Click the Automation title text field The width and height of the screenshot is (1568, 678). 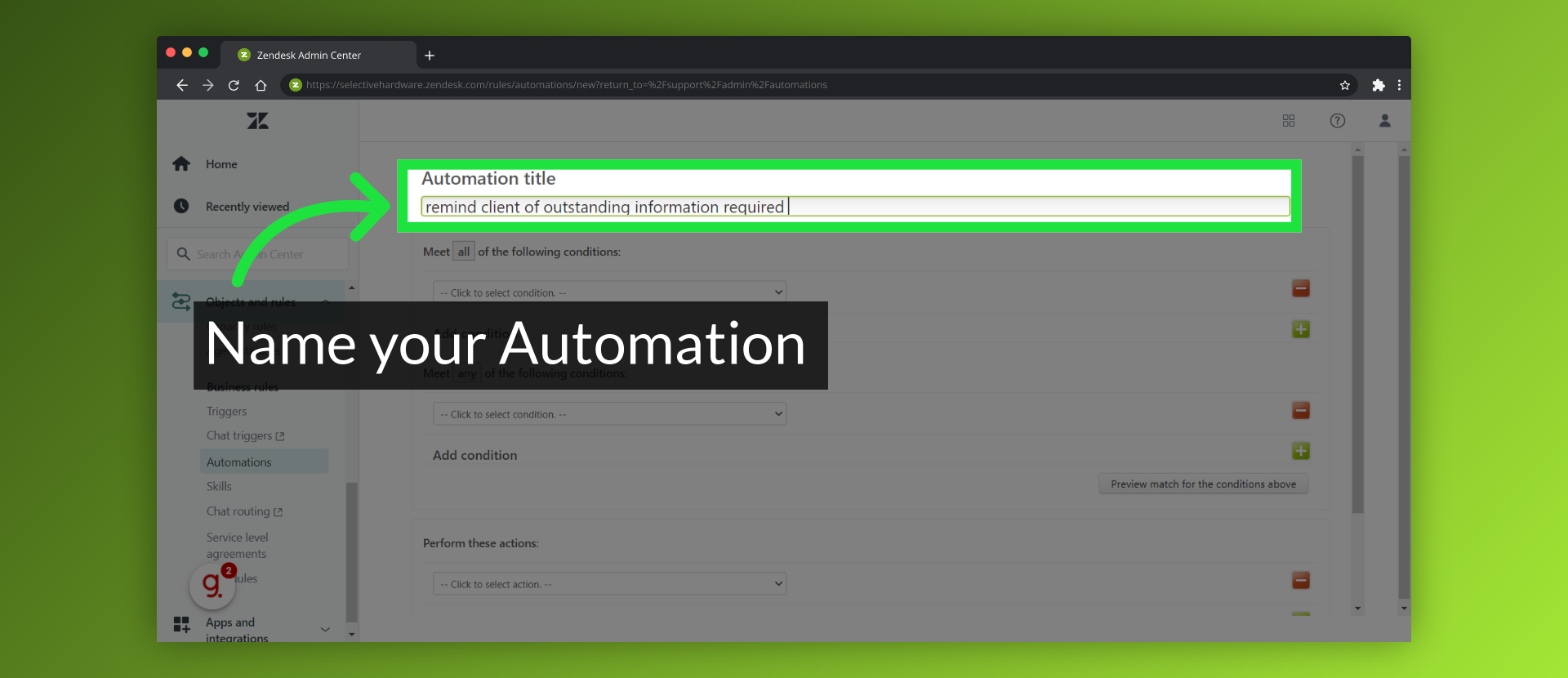pos(855,207)
